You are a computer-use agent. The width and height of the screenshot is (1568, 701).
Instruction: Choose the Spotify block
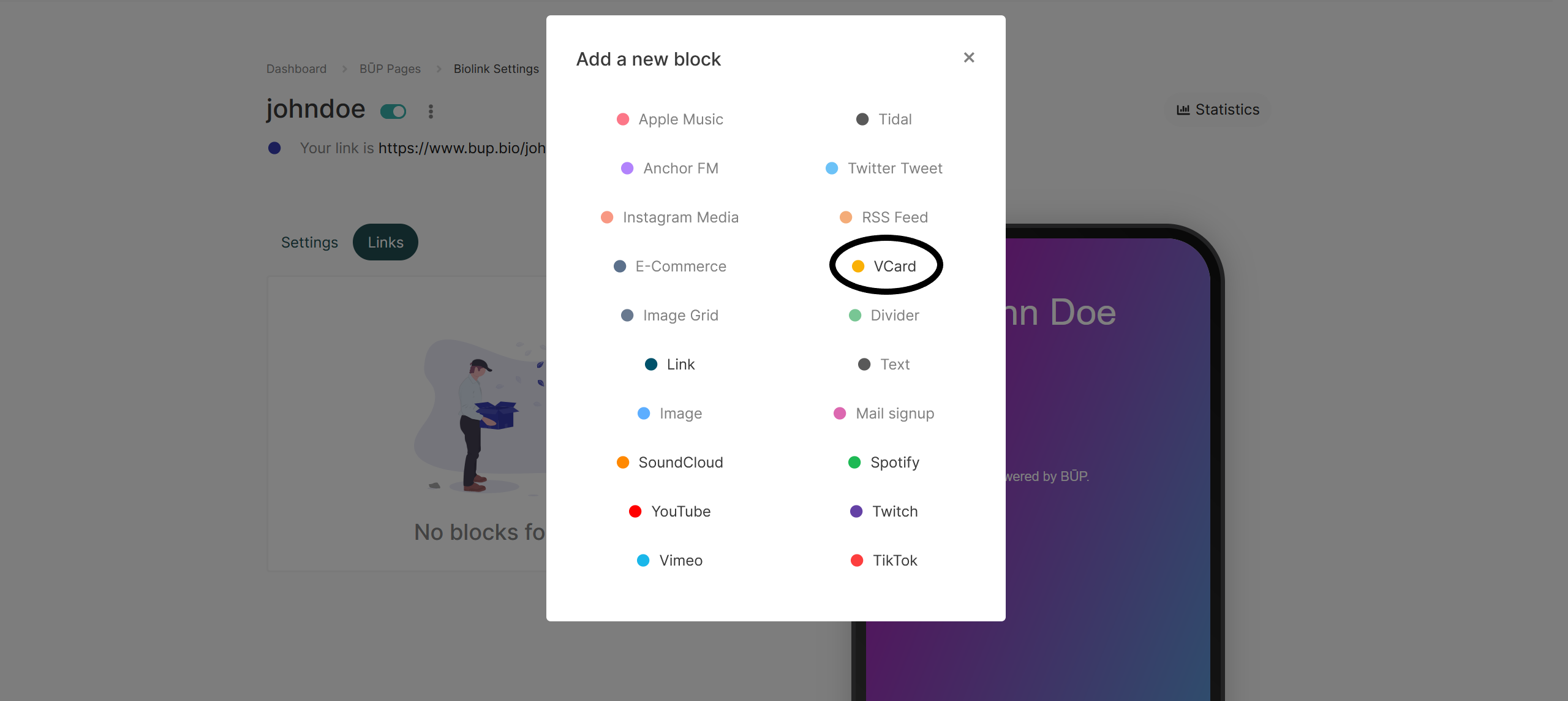(883, 462)
